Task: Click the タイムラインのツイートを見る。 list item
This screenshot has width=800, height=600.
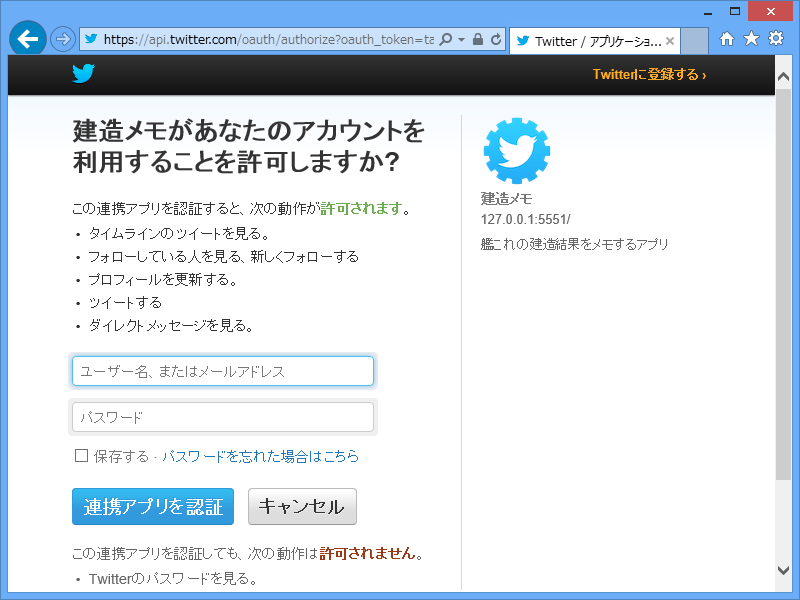Action: 179,234
